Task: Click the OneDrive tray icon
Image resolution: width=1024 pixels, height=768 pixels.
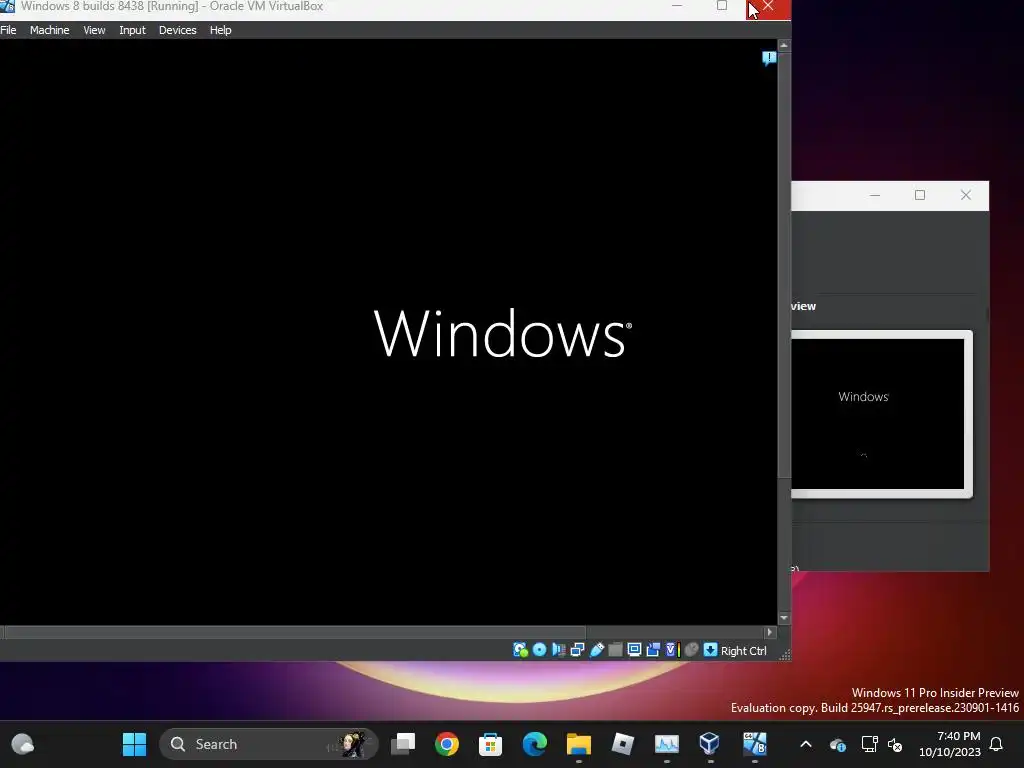Action: pos(838,744)
